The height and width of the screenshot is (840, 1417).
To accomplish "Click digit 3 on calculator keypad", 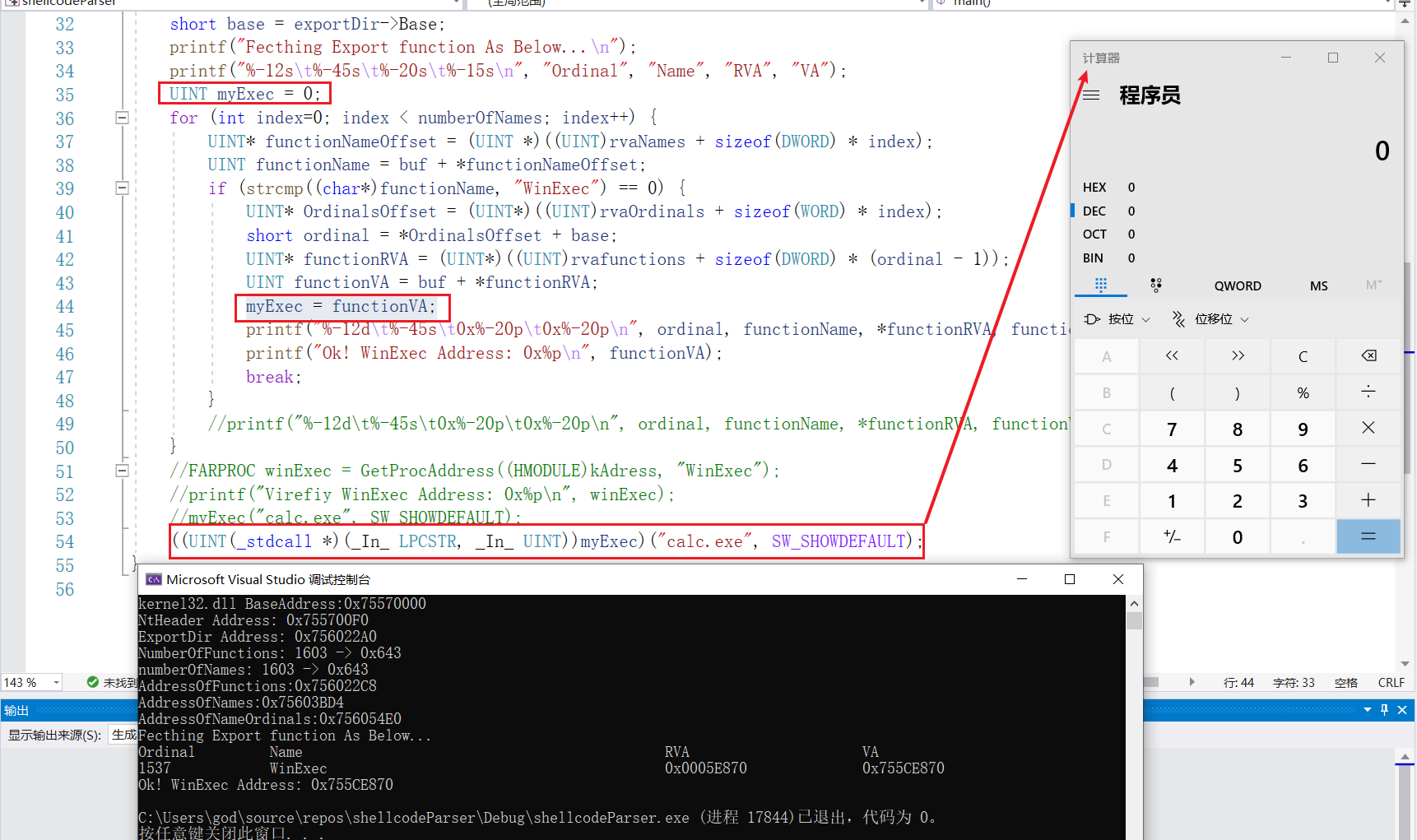I will (1303, 500).
